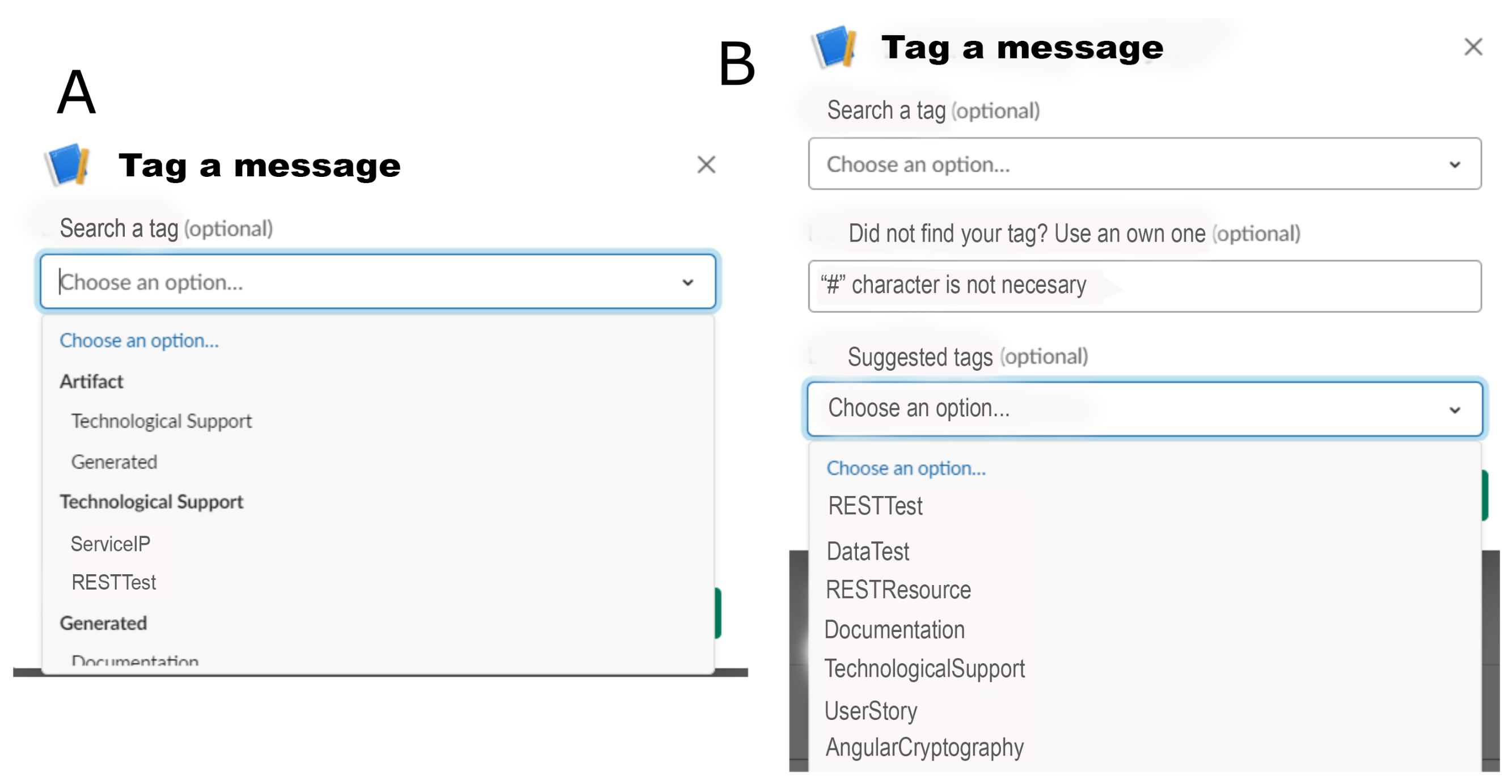Close the Tag a message dialog A

[706, 165]
